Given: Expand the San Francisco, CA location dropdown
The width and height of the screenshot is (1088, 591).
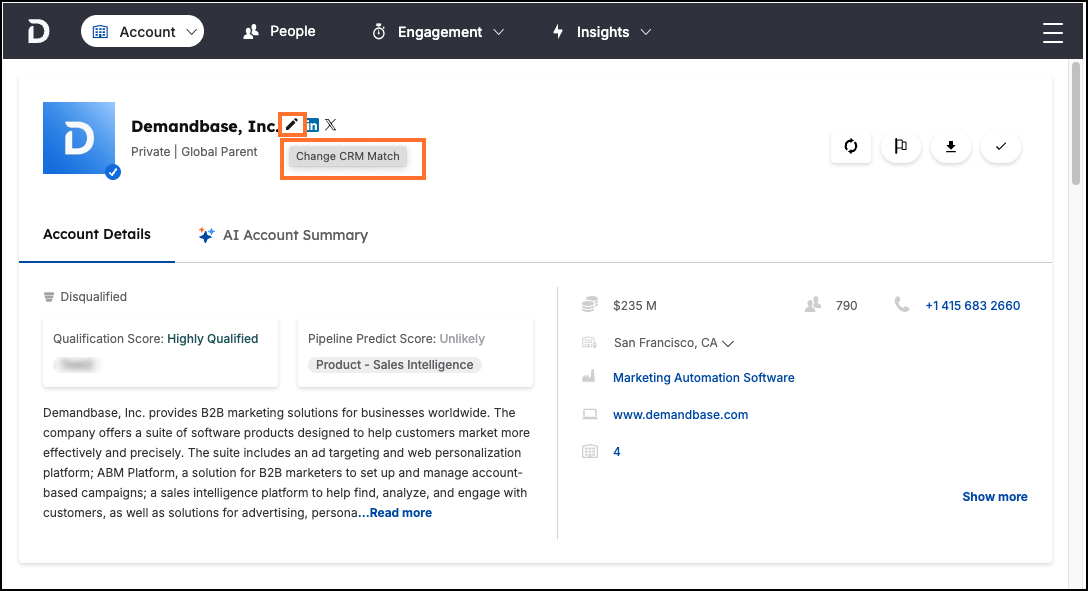Looking at the screenshot, I should pyautogui.click(x=674, y=343).
